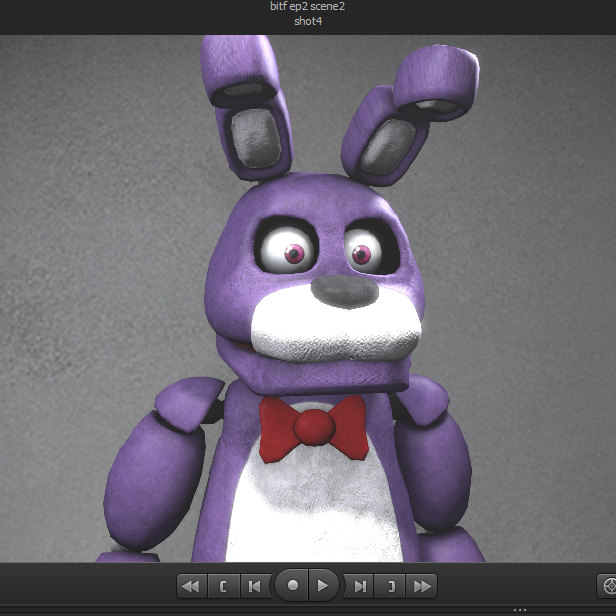Screen dimensions: 616x616
Task: Select Bonnie's red bow tie in viewport
Action: coord(313,427)
